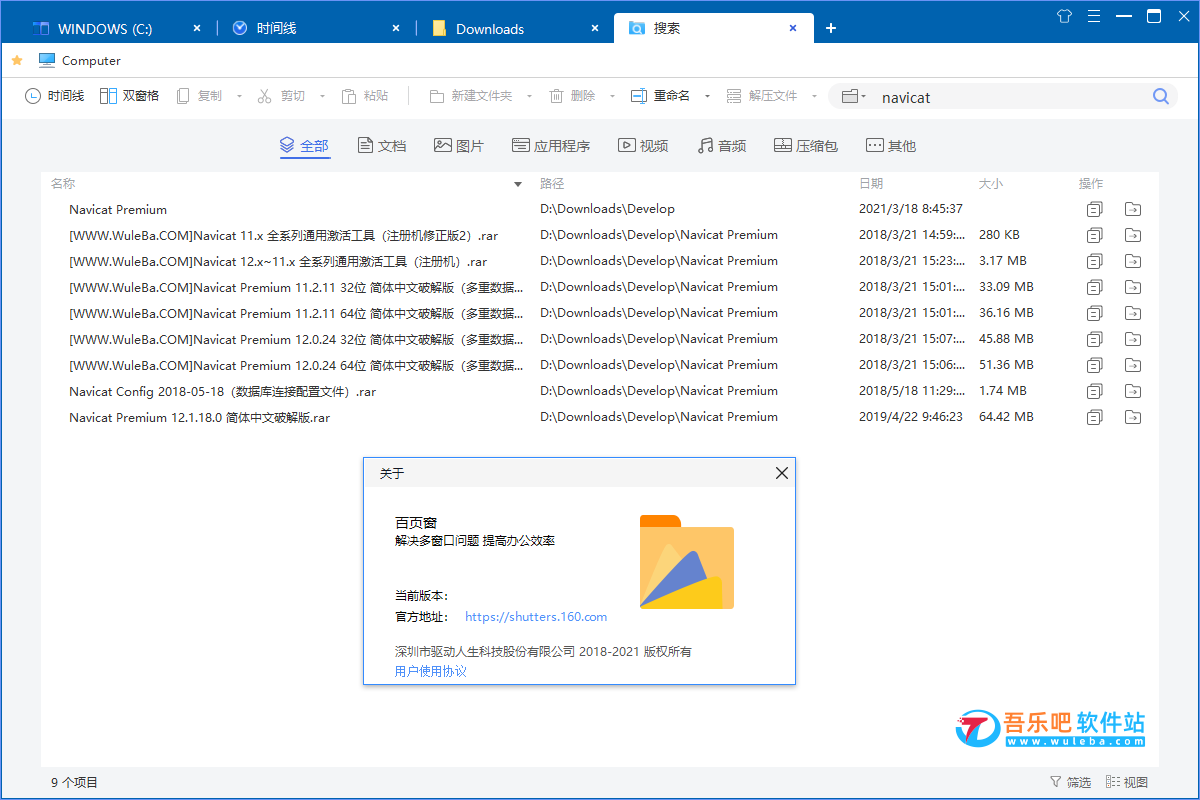Select the 视频 (Video) filter
Screen dimensions: 1200x800
(x=643, y=146)
